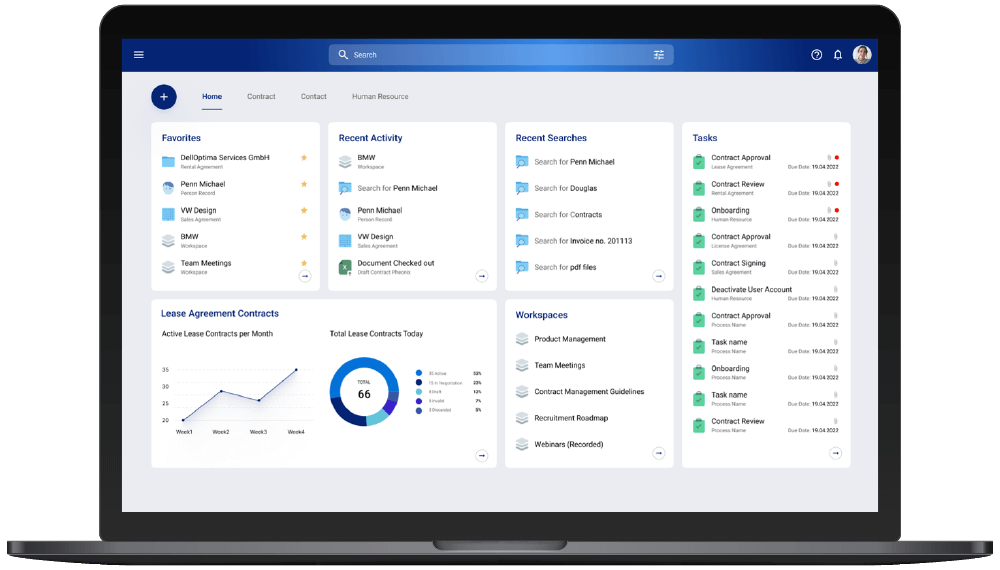Toggle star for Penn Michael favorite

click(304, 184)
